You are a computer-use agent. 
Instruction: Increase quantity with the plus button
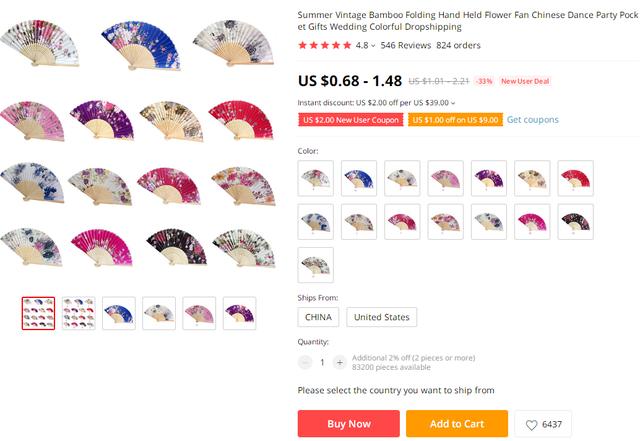point(340,362)
